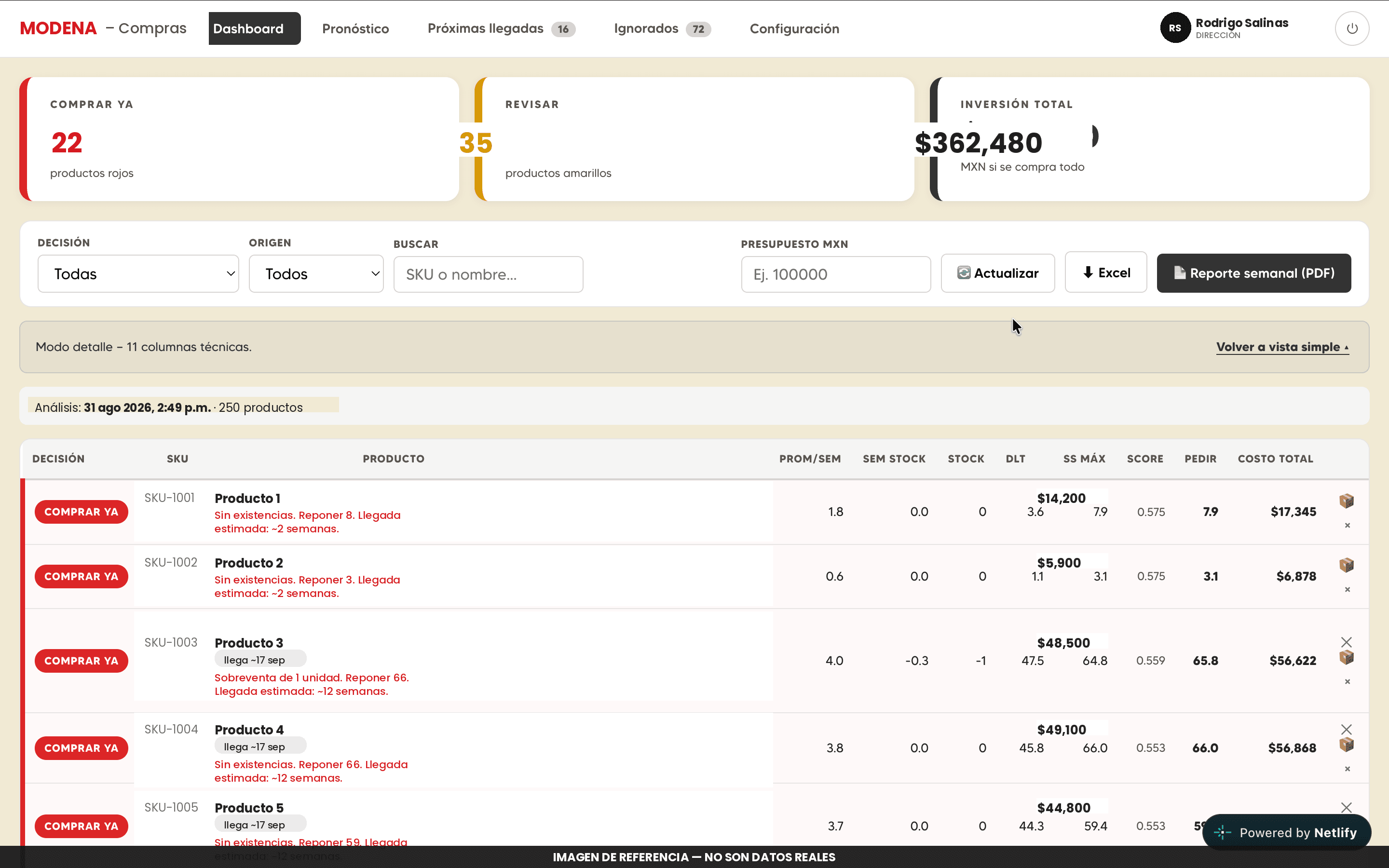Image resolution: width=1389 pixels, height=868 pixels.
Task: Click the SEM STOCK column header
Action: (894, 459)
